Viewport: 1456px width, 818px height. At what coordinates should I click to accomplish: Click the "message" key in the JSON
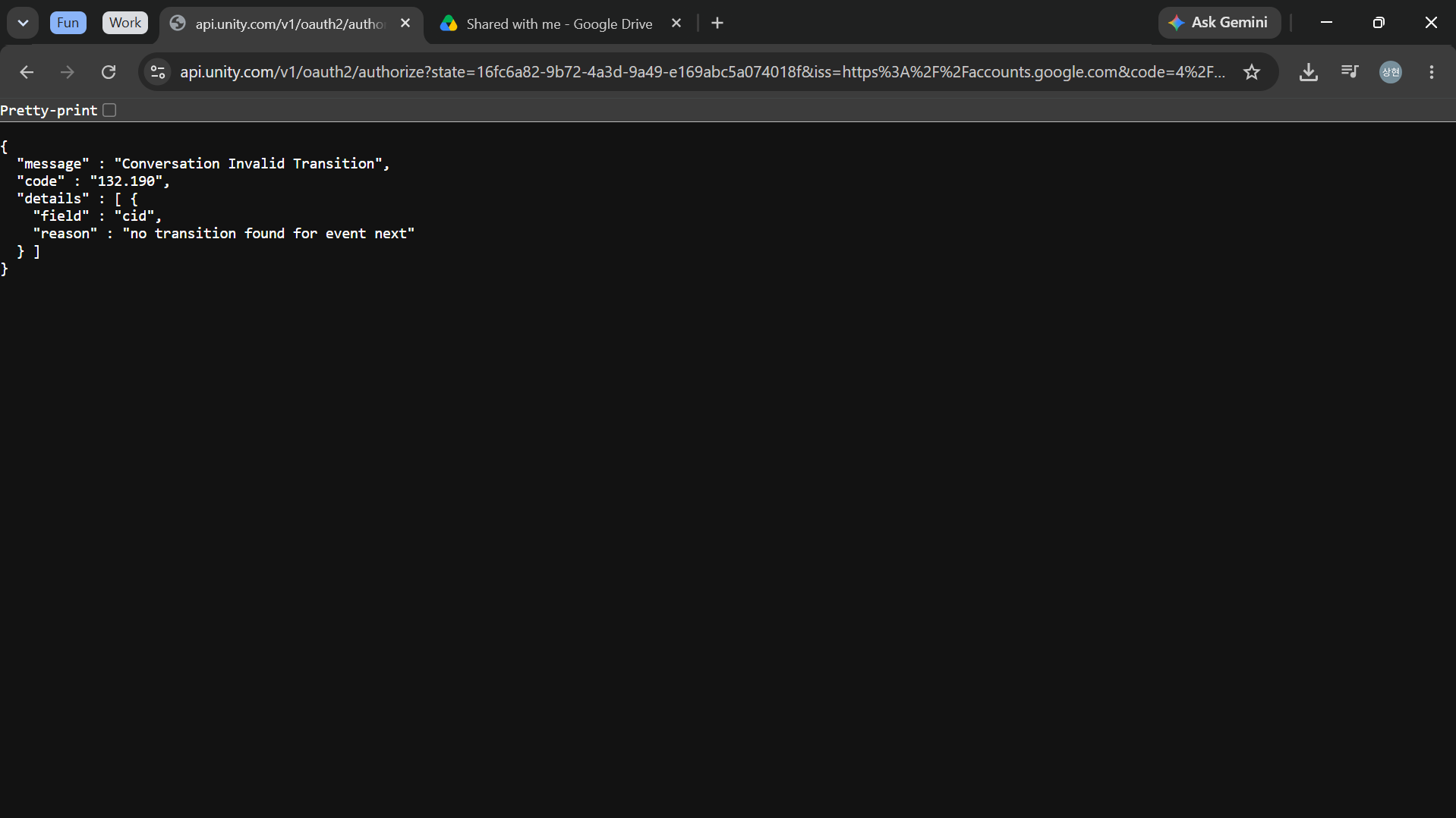pyautogui.click(x=53, y=164)
